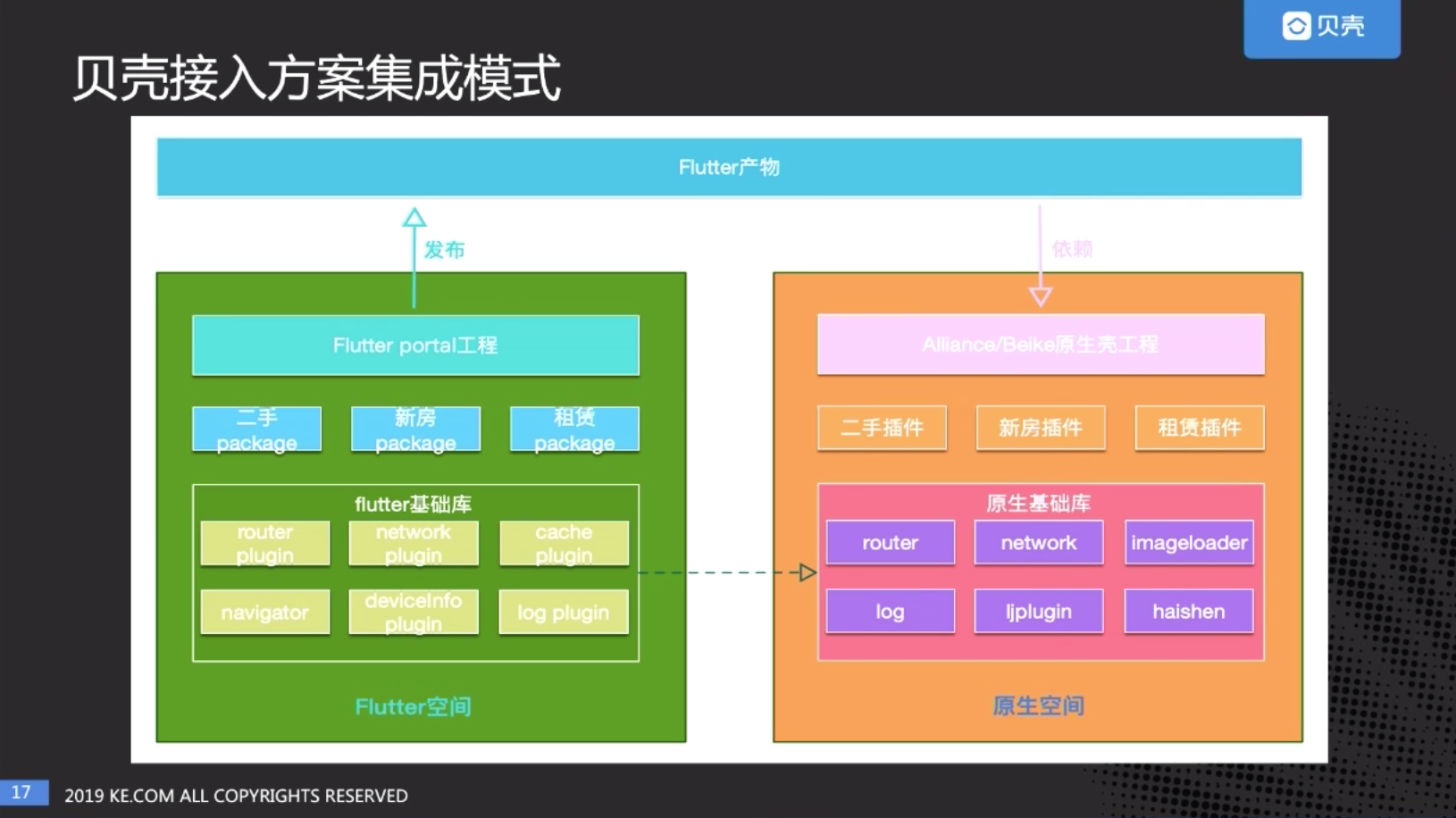Image resolution: width=1456 pixels, height=818 pixels.
Task: Click the imageloader box
Action: click(x=1189, y=543)
